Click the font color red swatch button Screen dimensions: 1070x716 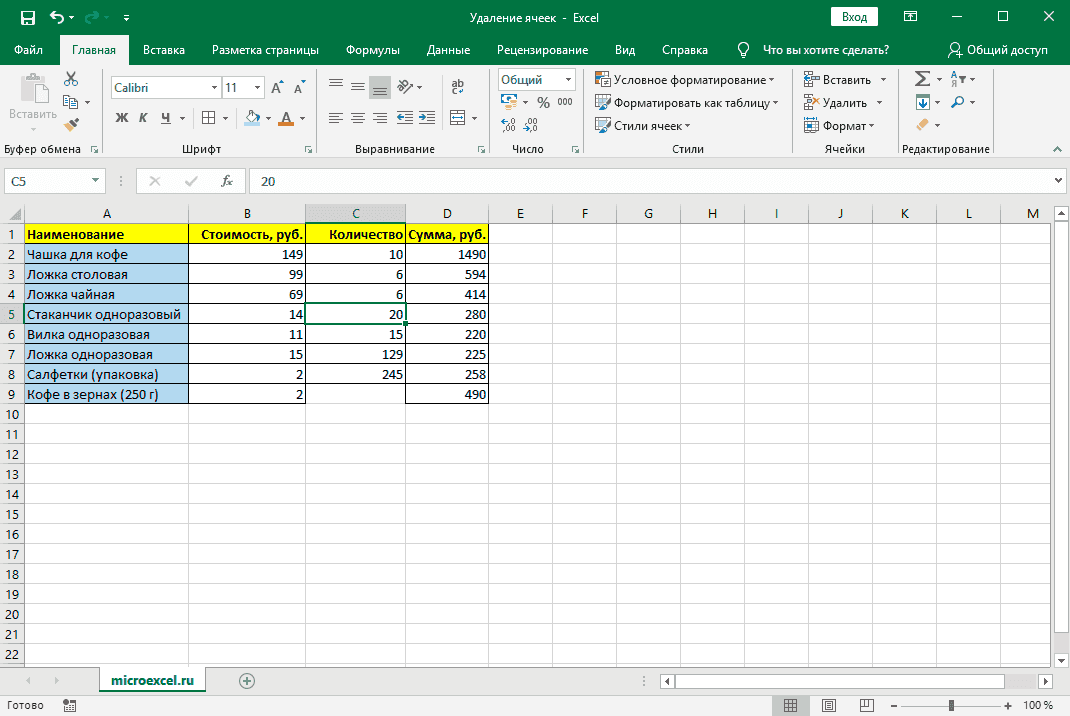pos(288,118)
